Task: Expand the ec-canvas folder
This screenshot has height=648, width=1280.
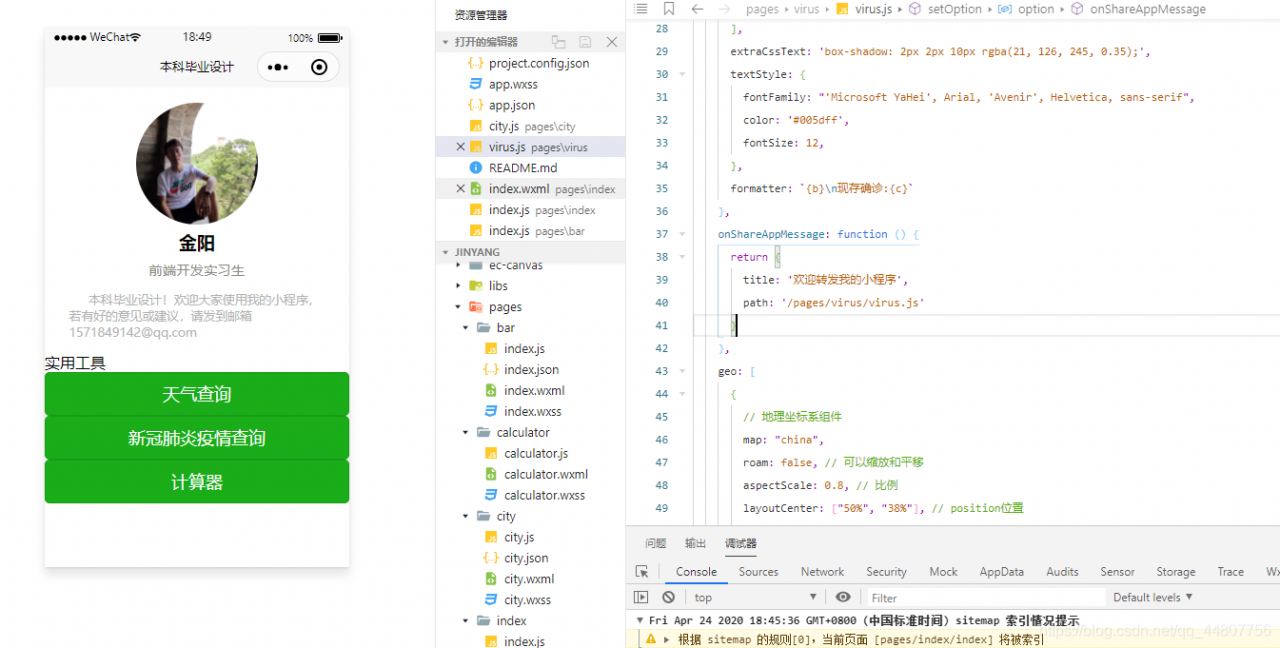Action: (x=458, y=265)
